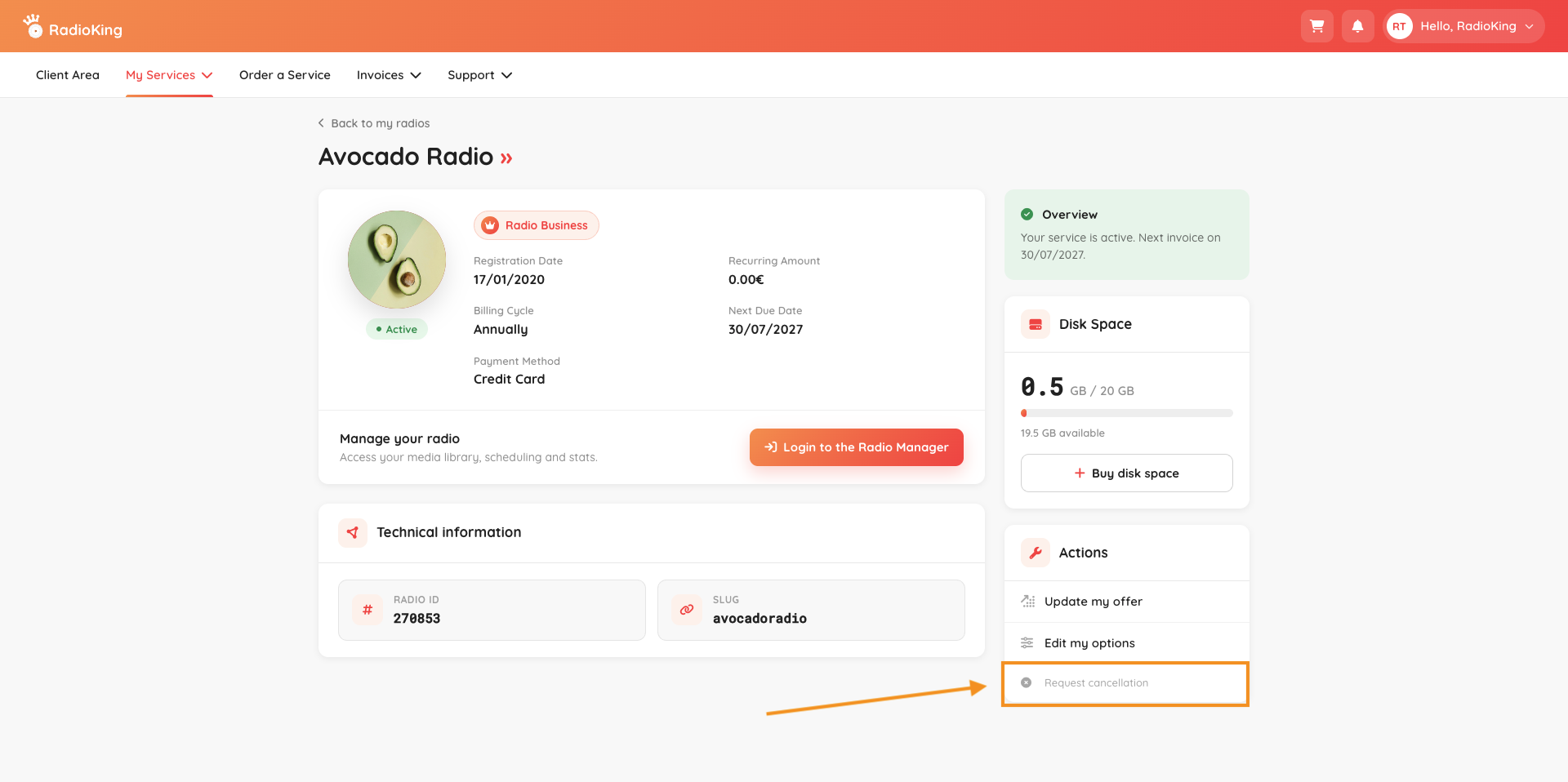Expand the Hello, RadioKing account menu

(1463, 26)
